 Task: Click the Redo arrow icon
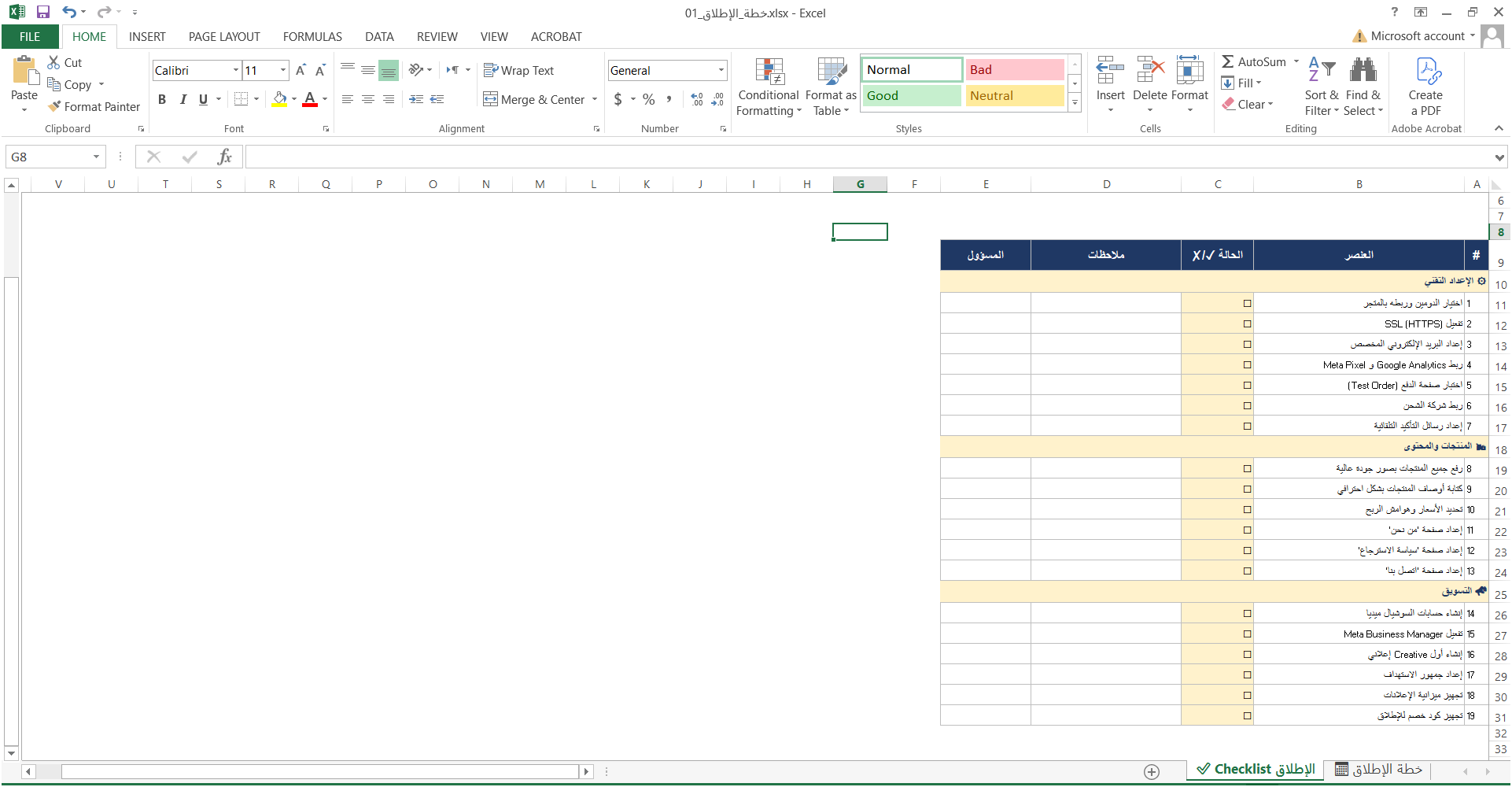[x=104, y=12]
